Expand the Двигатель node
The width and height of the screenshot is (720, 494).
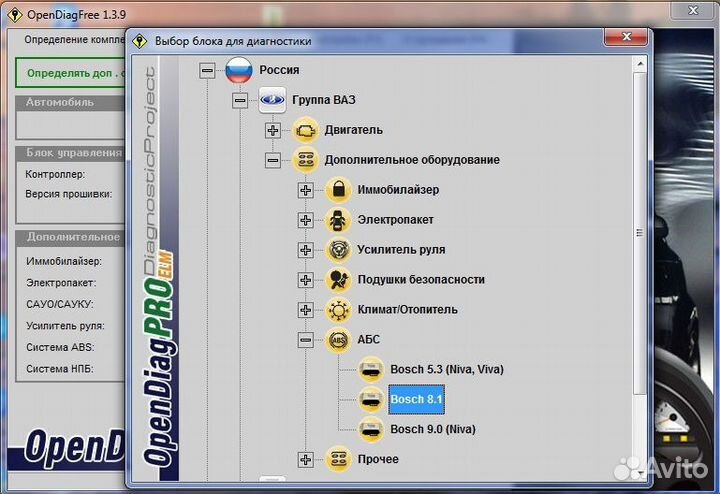click(273, 130)
